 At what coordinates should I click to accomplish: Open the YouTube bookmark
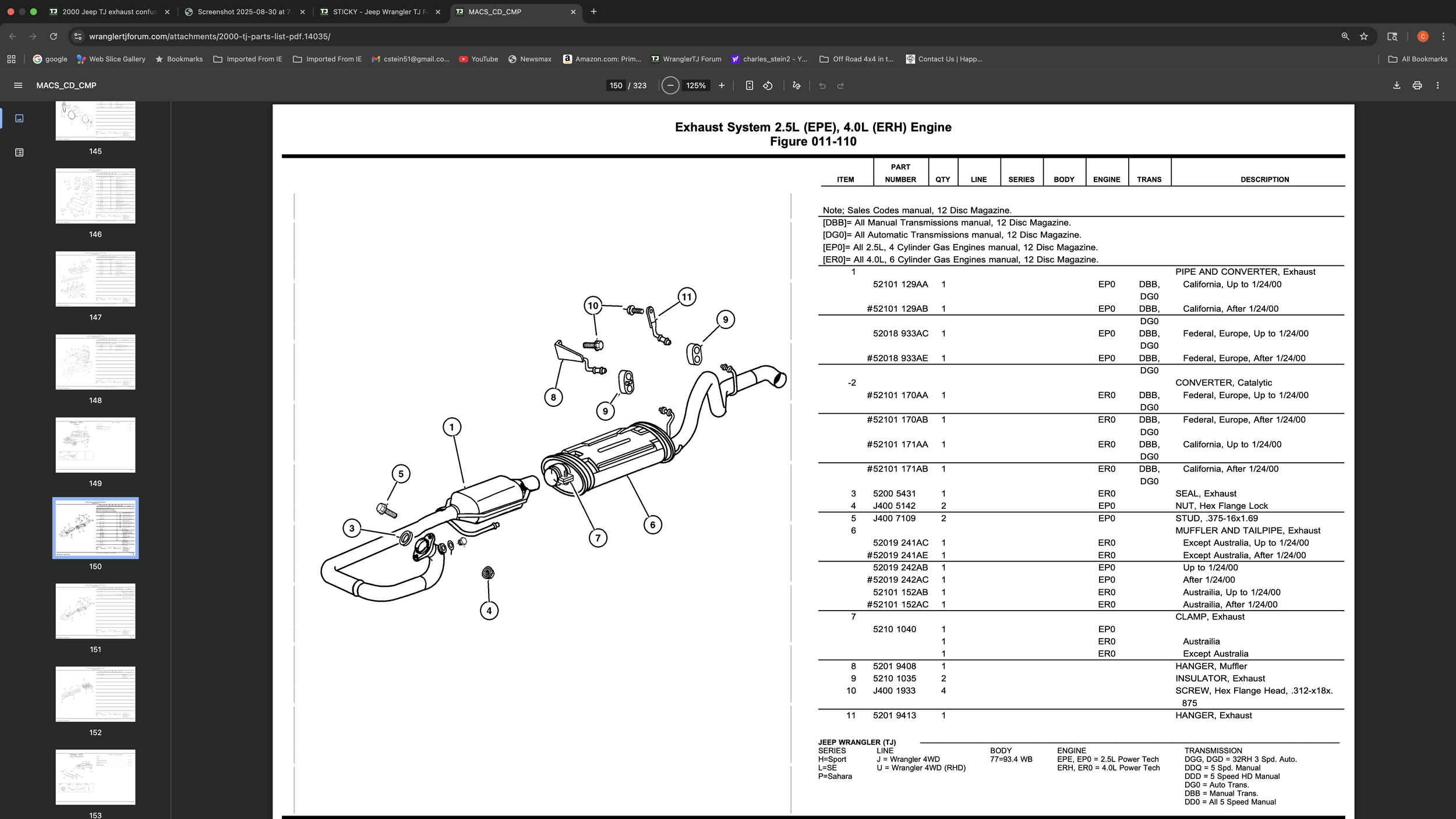point(478,59)
